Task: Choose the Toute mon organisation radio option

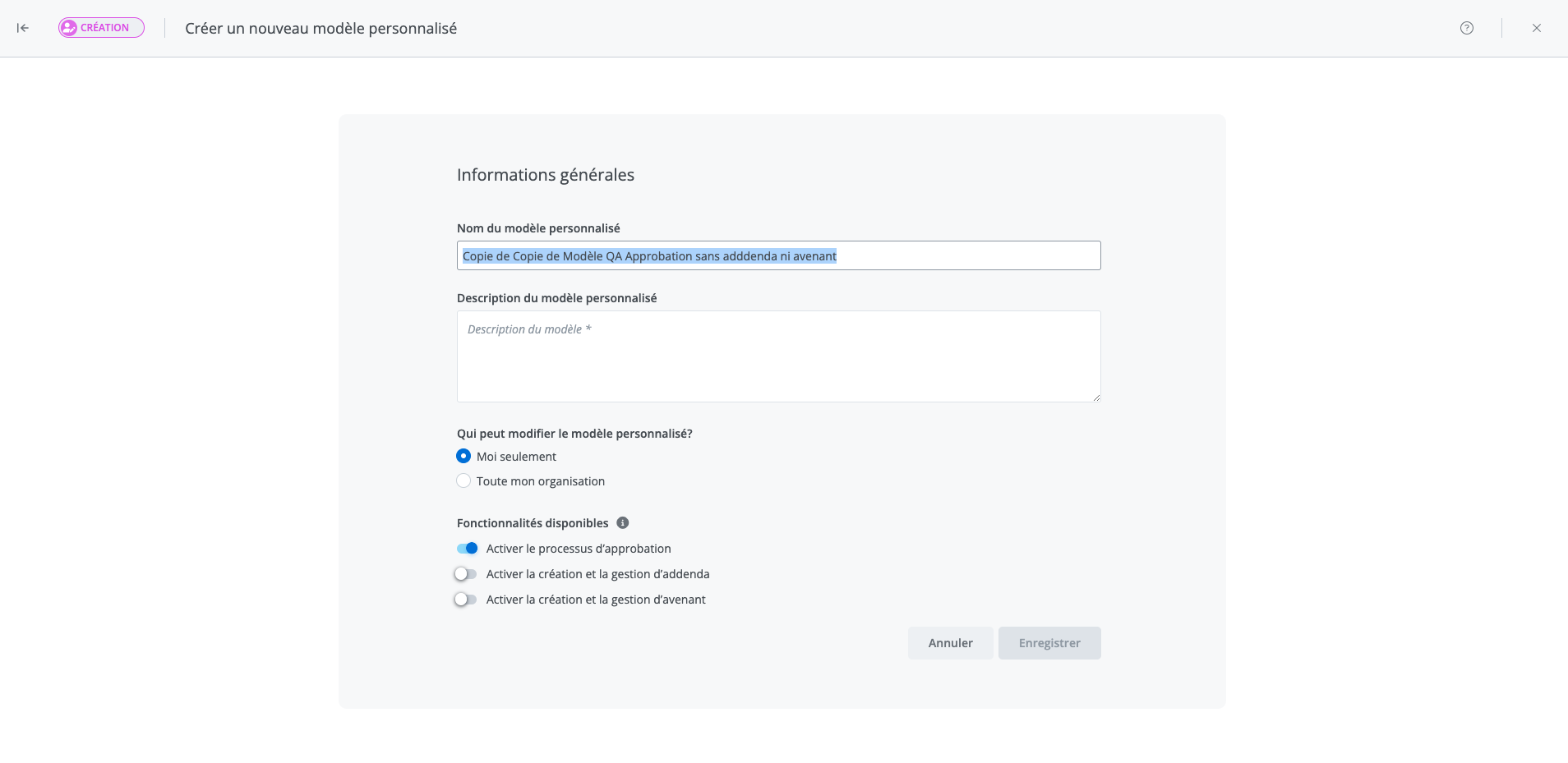Action: click(x=463, y=481)
